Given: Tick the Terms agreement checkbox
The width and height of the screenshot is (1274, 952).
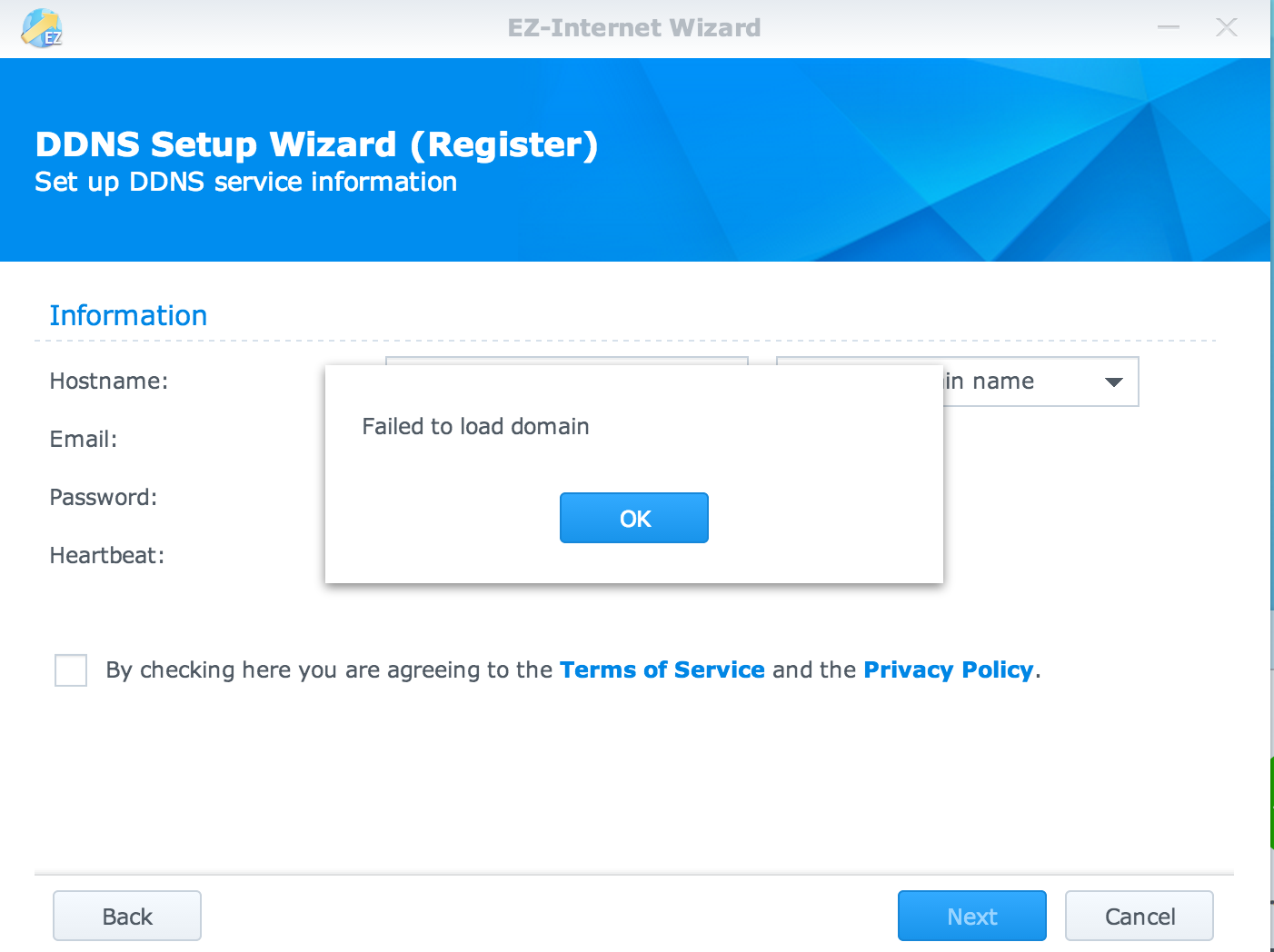Looking at the screenshot, I should (x=71, y=670).
